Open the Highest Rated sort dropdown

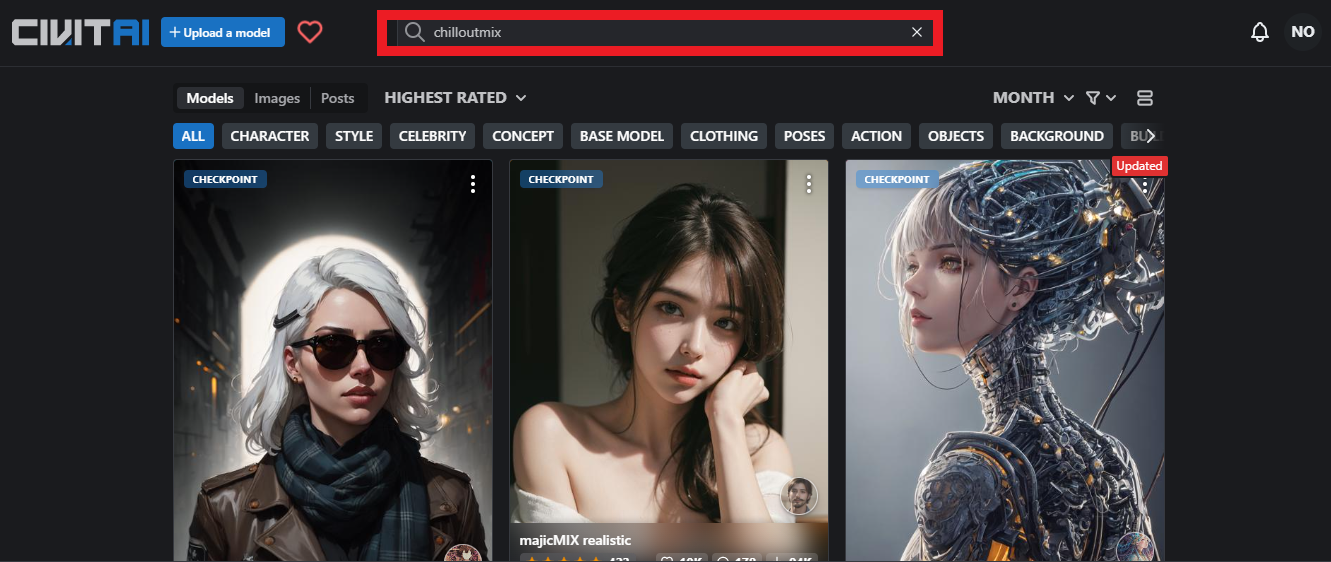tap(455, 98)
